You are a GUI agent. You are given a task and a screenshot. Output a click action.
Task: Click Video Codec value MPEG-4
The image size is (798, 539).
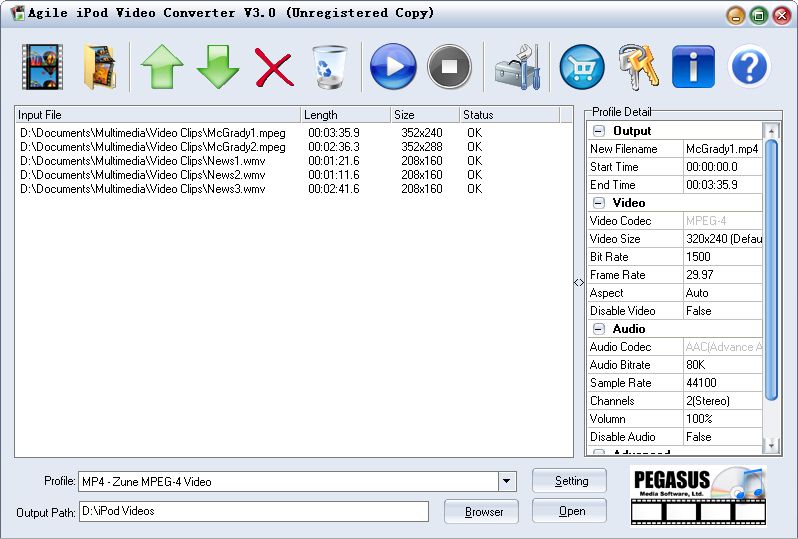[723, 221]
